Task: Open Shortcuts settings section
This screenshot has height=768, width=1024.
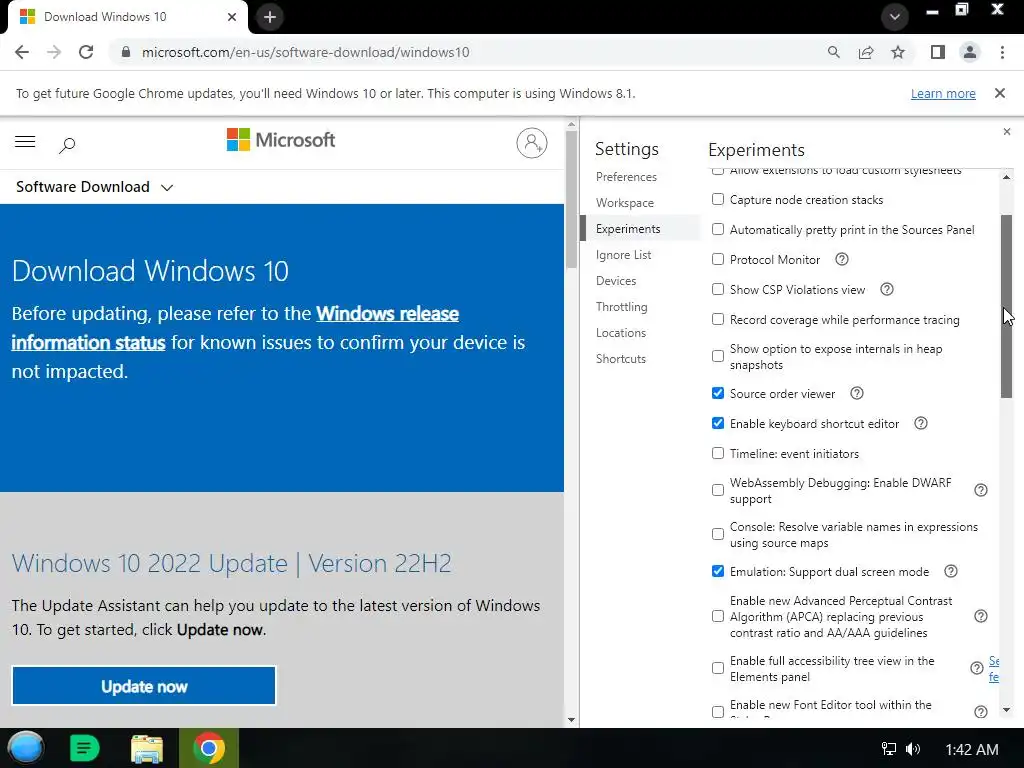Action: click(x=621, y=359)
